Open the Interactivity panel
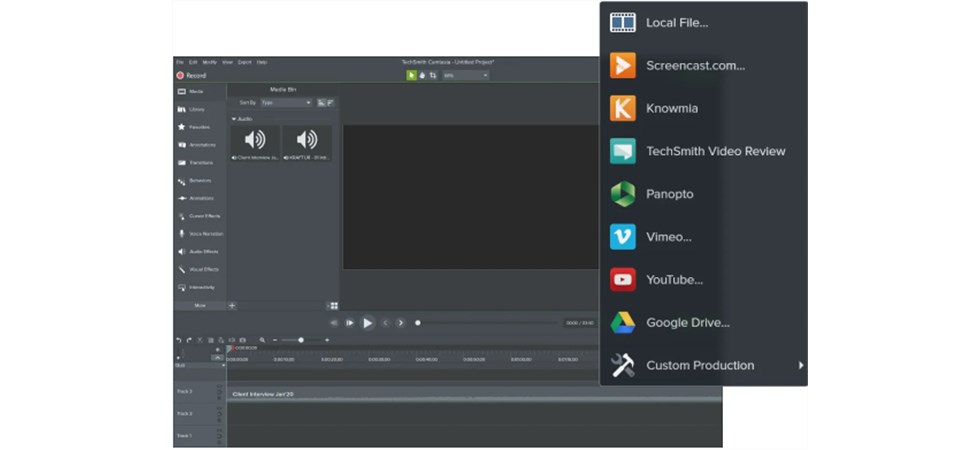Viewport: 980px width, 450px height. pos(200,288)
